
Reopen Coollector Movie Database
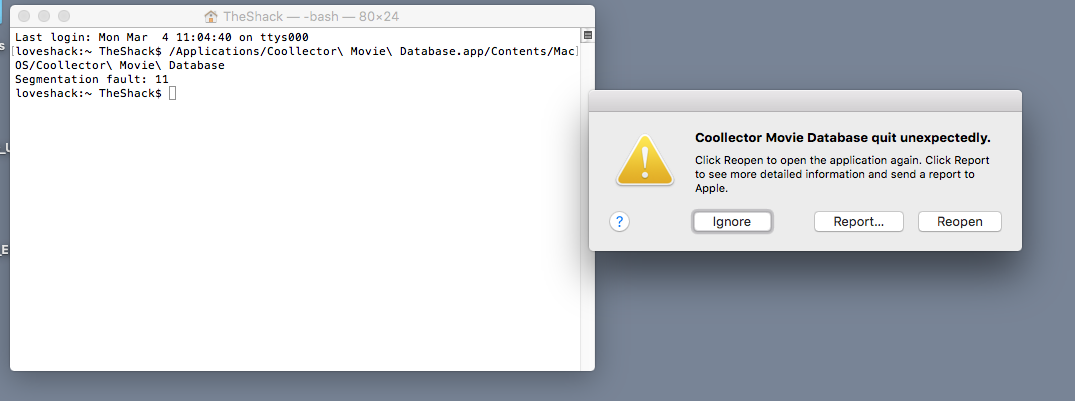tap(960, 221)
